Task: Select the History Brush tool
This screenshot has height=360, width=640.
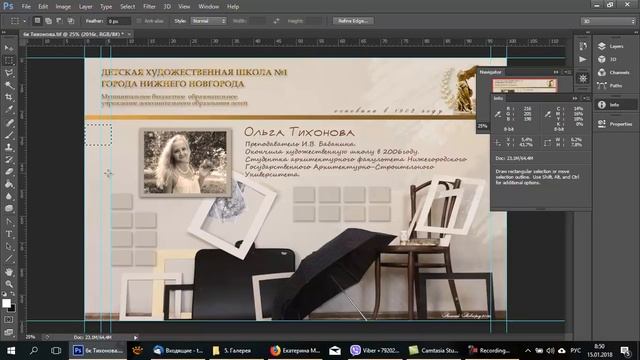Action: pyautogui.click(x=9, y=160)
